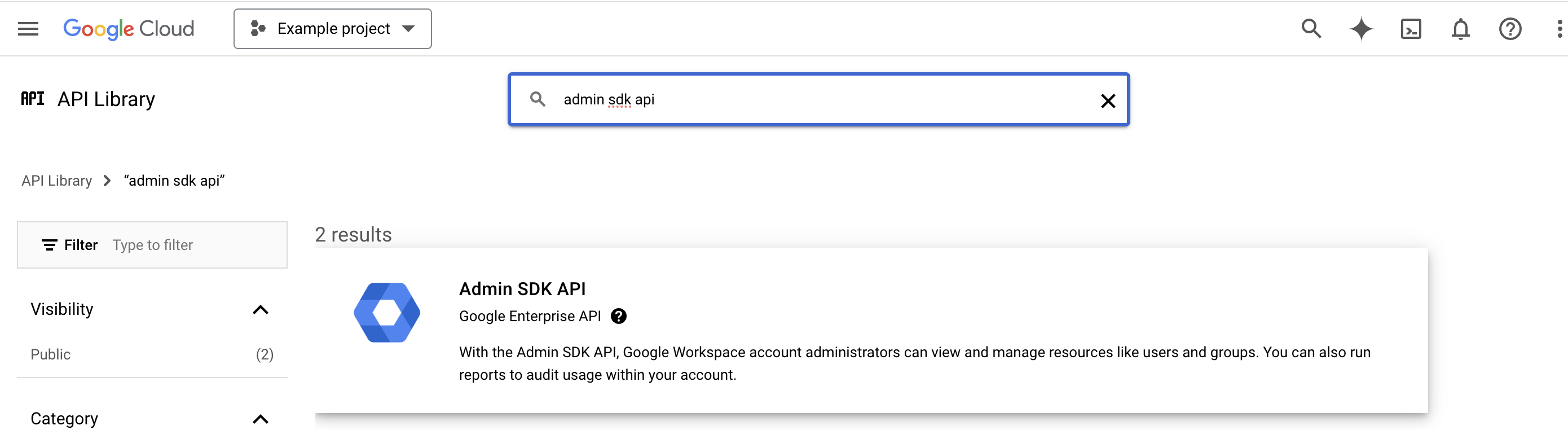Clear the admin sdk api search text
This screenshot has width=1568, height=430.
click(x=1108, y=100)
